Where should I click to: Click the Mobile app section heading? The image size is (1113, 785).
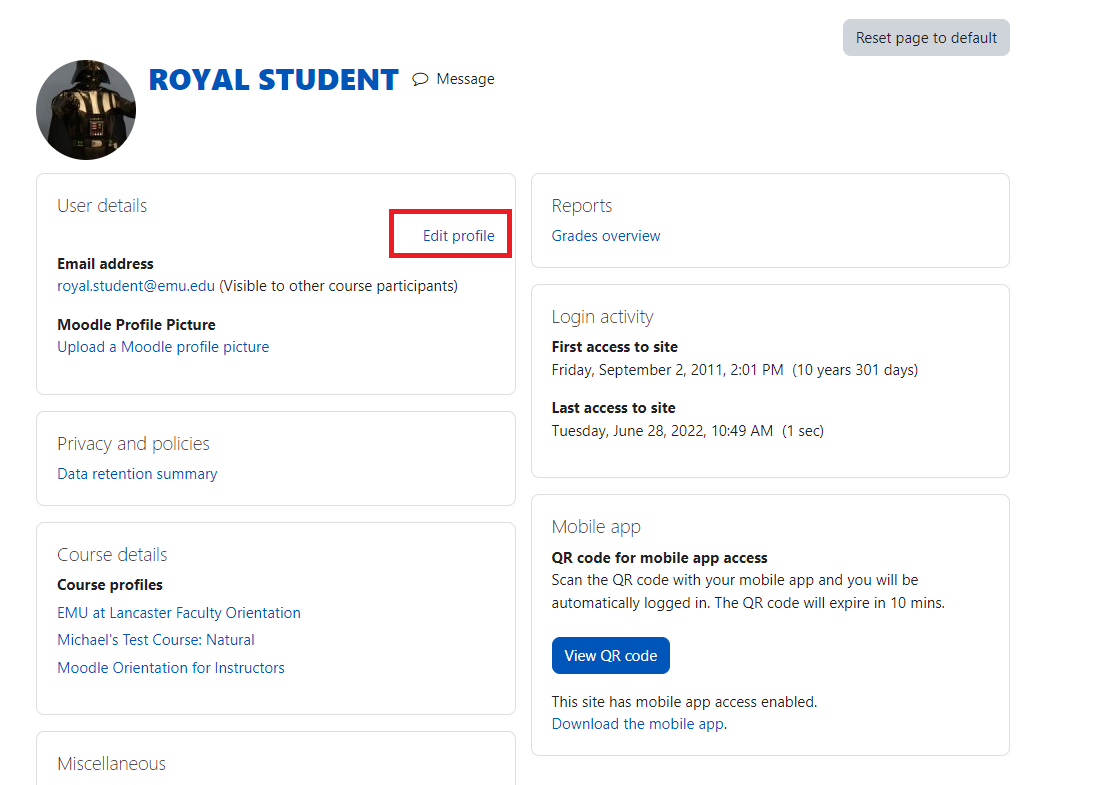596,527
